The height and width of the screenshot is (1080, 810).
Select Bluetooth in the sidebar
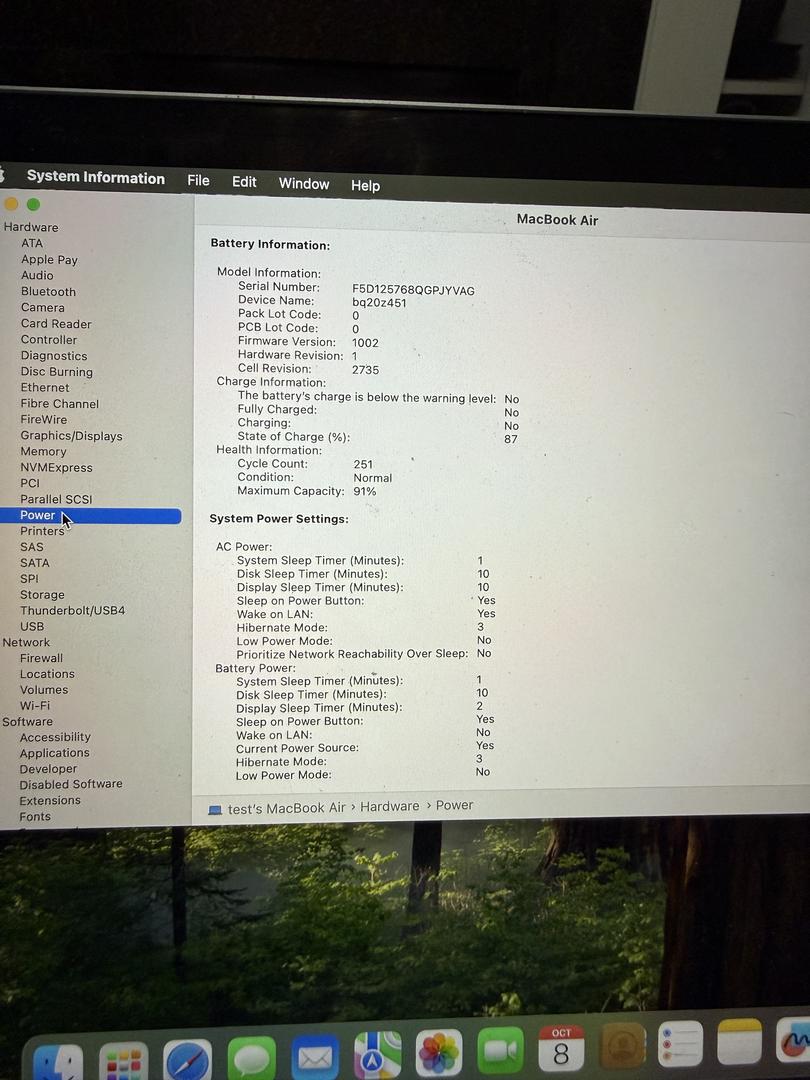pos(48,292)
